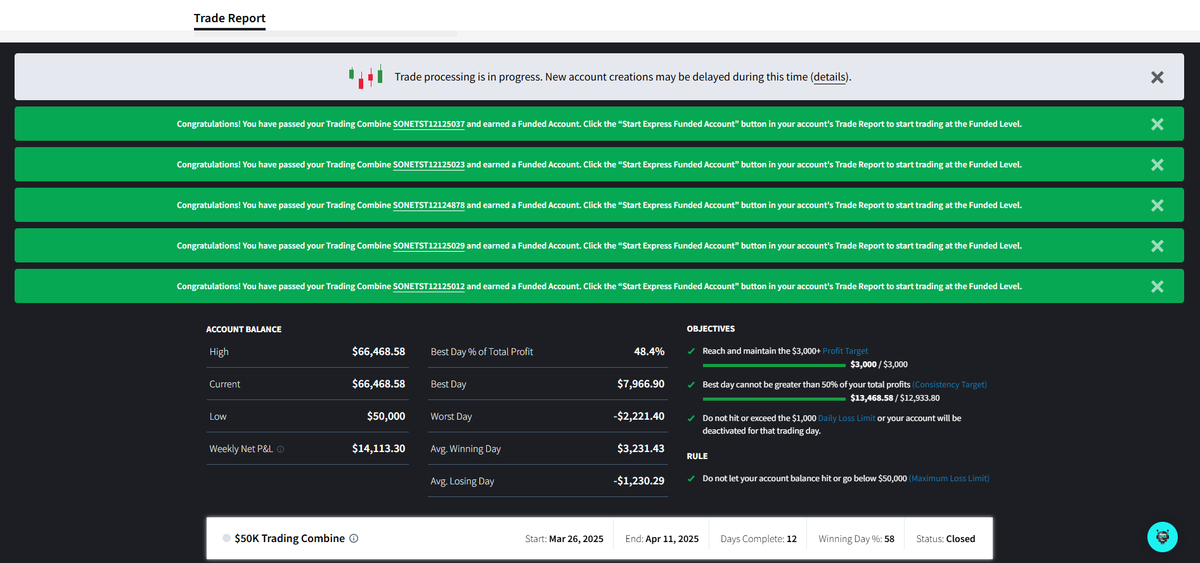The width and height of the screenshot is (1200, 563).
Task: Click the Best Day value $7,966.90
Action: point(641,384)
